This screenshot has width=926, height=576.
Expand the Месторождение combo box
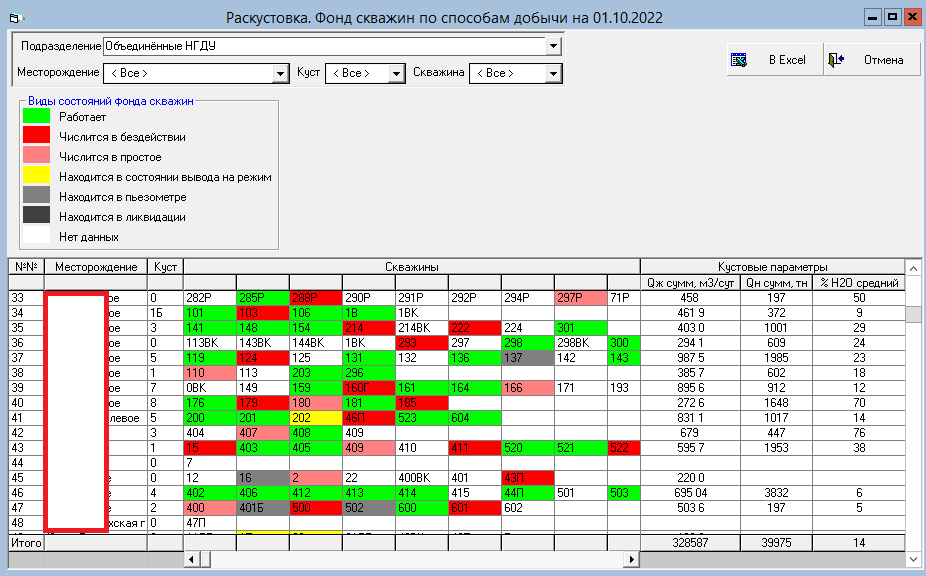[281, 74]
